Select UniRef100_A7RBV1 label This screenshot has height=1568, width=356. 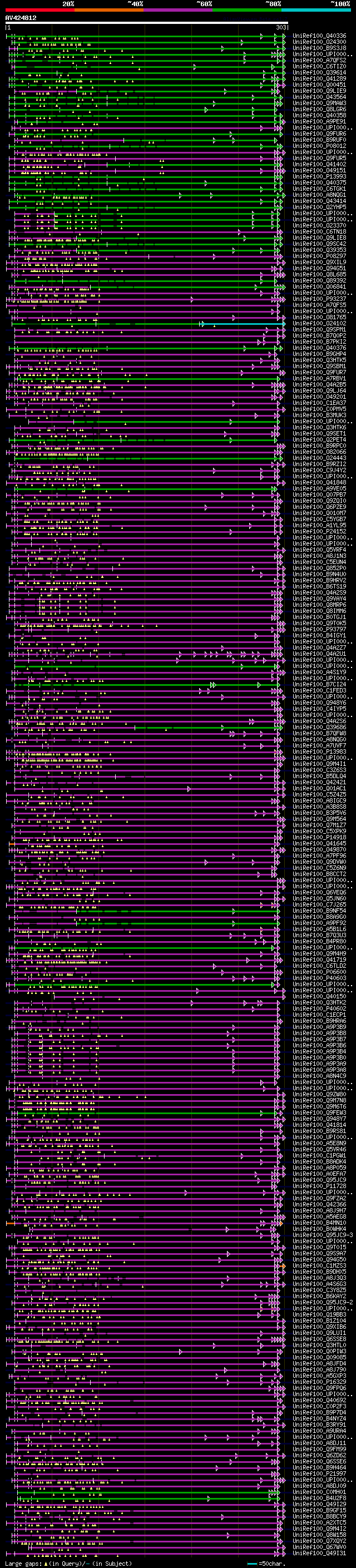pos(319,378)
